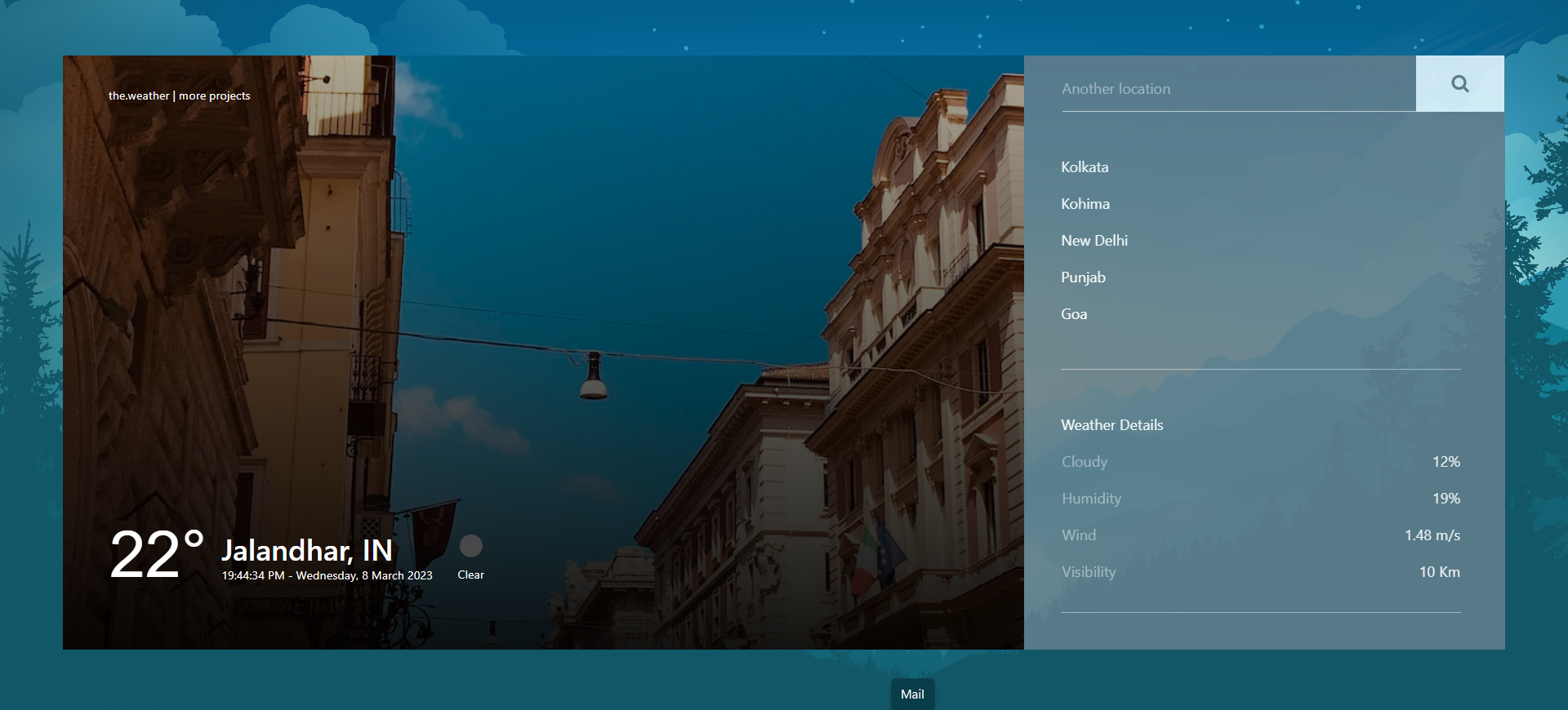
Task: Open the the.weather link
Action: (x=139, y=95)
